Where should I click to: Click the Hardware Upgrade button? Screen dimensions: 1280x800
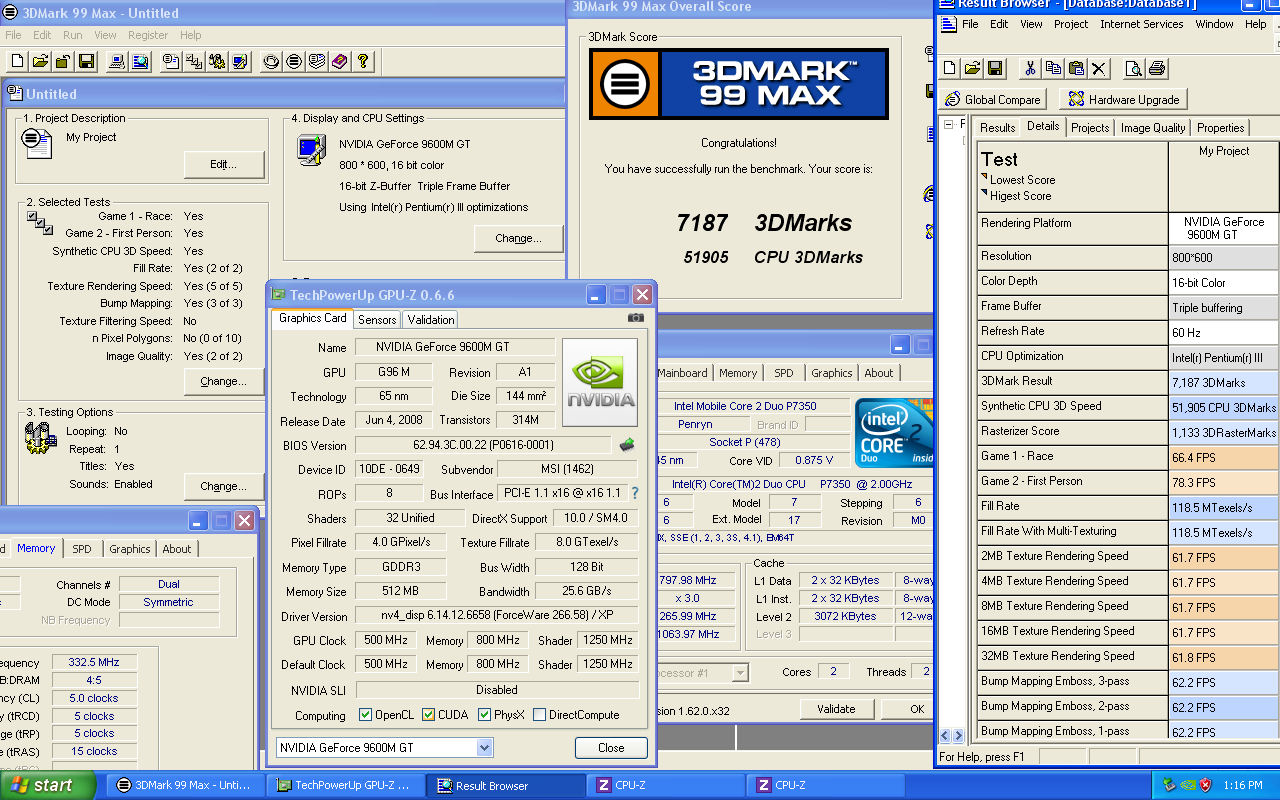point(1123,99)
